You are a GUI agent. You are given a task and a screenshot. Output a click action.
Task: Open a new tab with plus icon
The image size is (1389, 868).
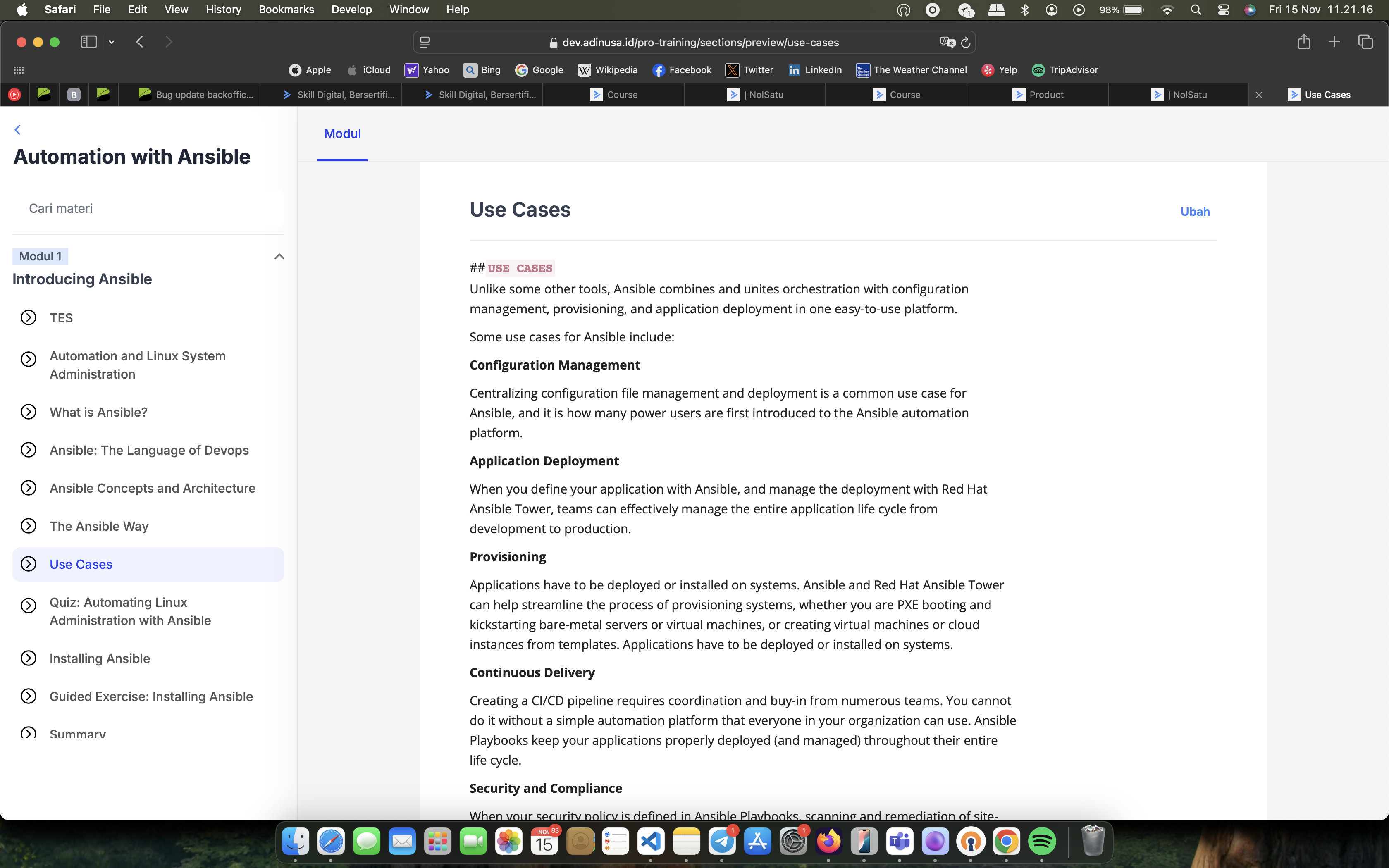pos(1334,42)
